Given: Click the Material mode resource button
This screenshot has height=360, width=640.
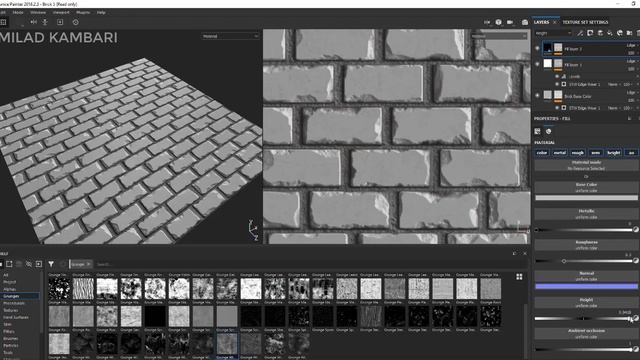Looking at the screenshot, I should tap(586, 165).
